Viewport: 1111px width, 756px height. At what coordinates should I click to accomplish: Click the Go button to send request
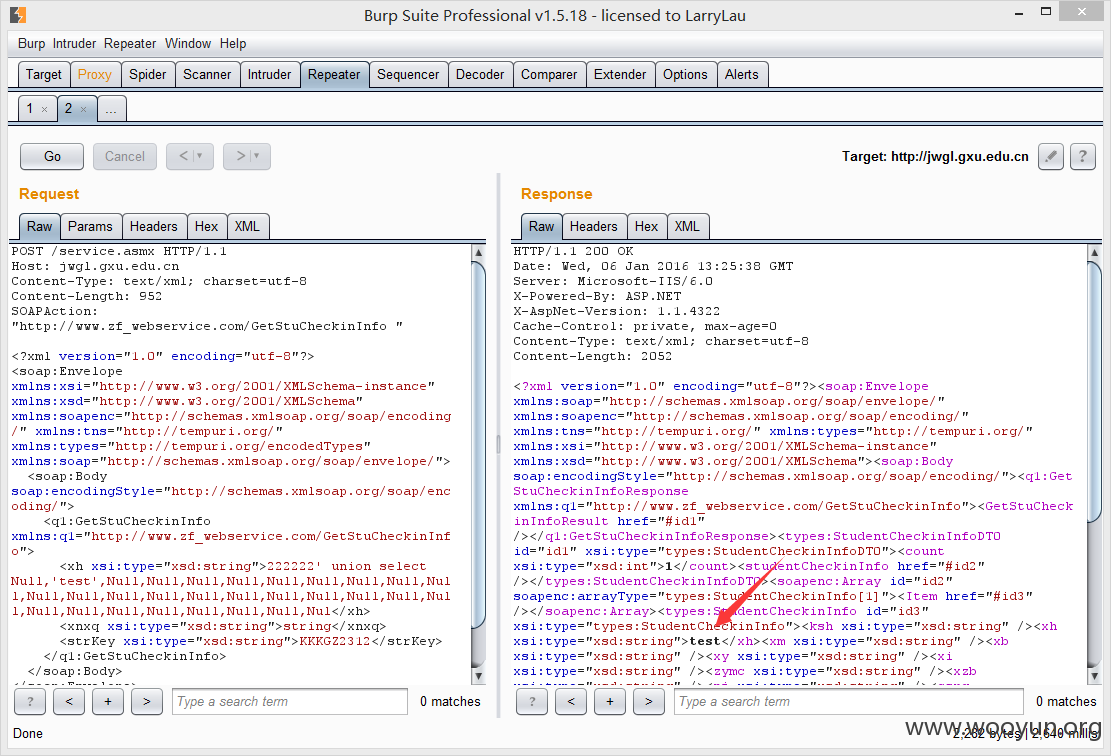point(52,157)
